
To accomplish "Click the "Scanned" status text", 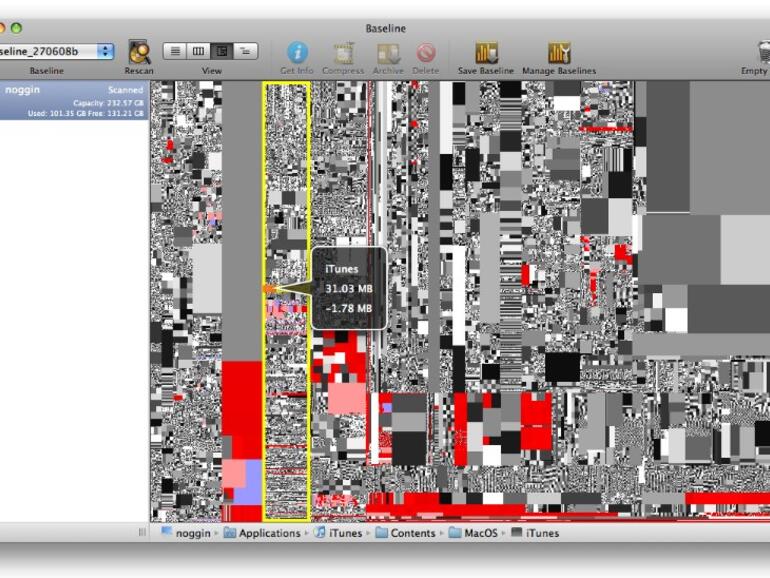I will tap(126, 90).
